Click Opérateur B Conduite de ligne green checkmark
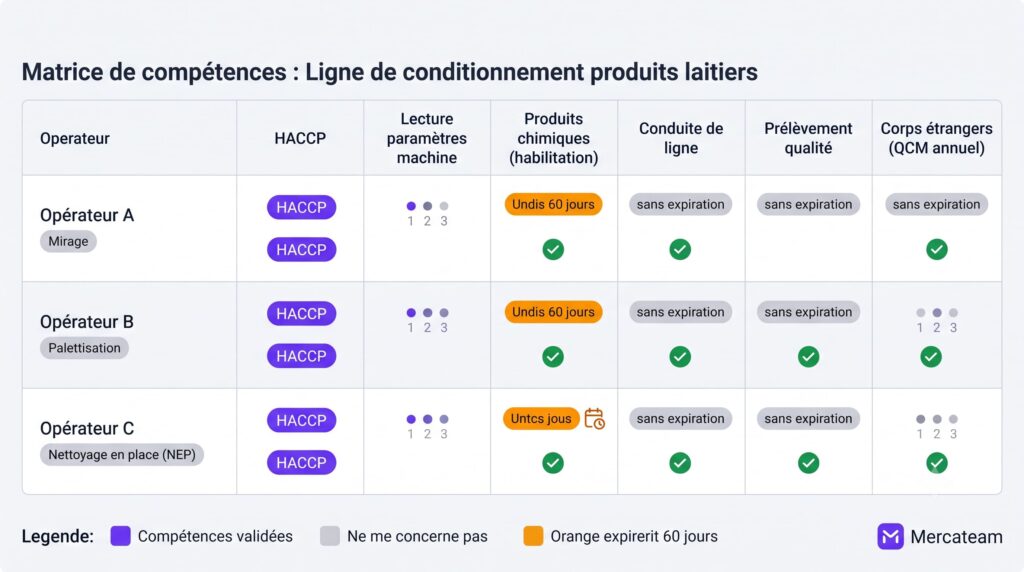 tap(680, 357)
